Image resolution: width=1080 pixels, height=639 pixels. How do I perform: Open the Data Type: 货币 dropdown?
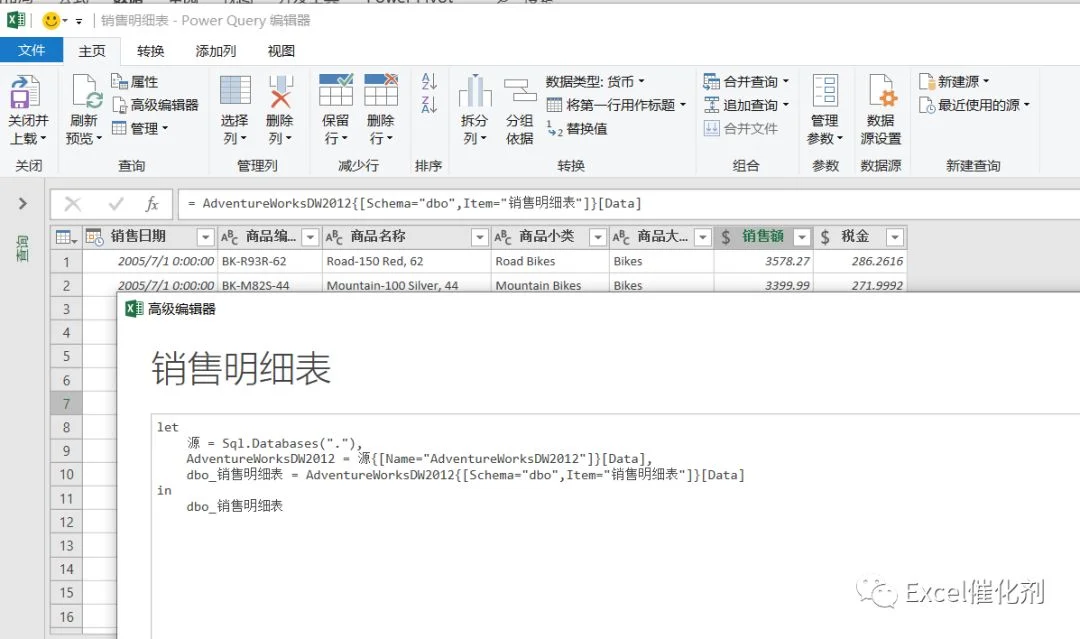coord(596,82)
